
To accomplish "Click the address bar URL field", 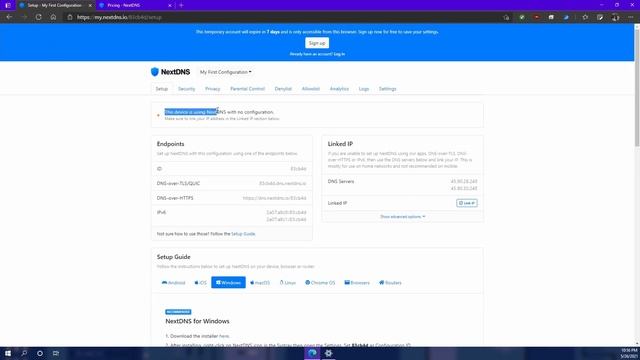I will tap(282, 17).
